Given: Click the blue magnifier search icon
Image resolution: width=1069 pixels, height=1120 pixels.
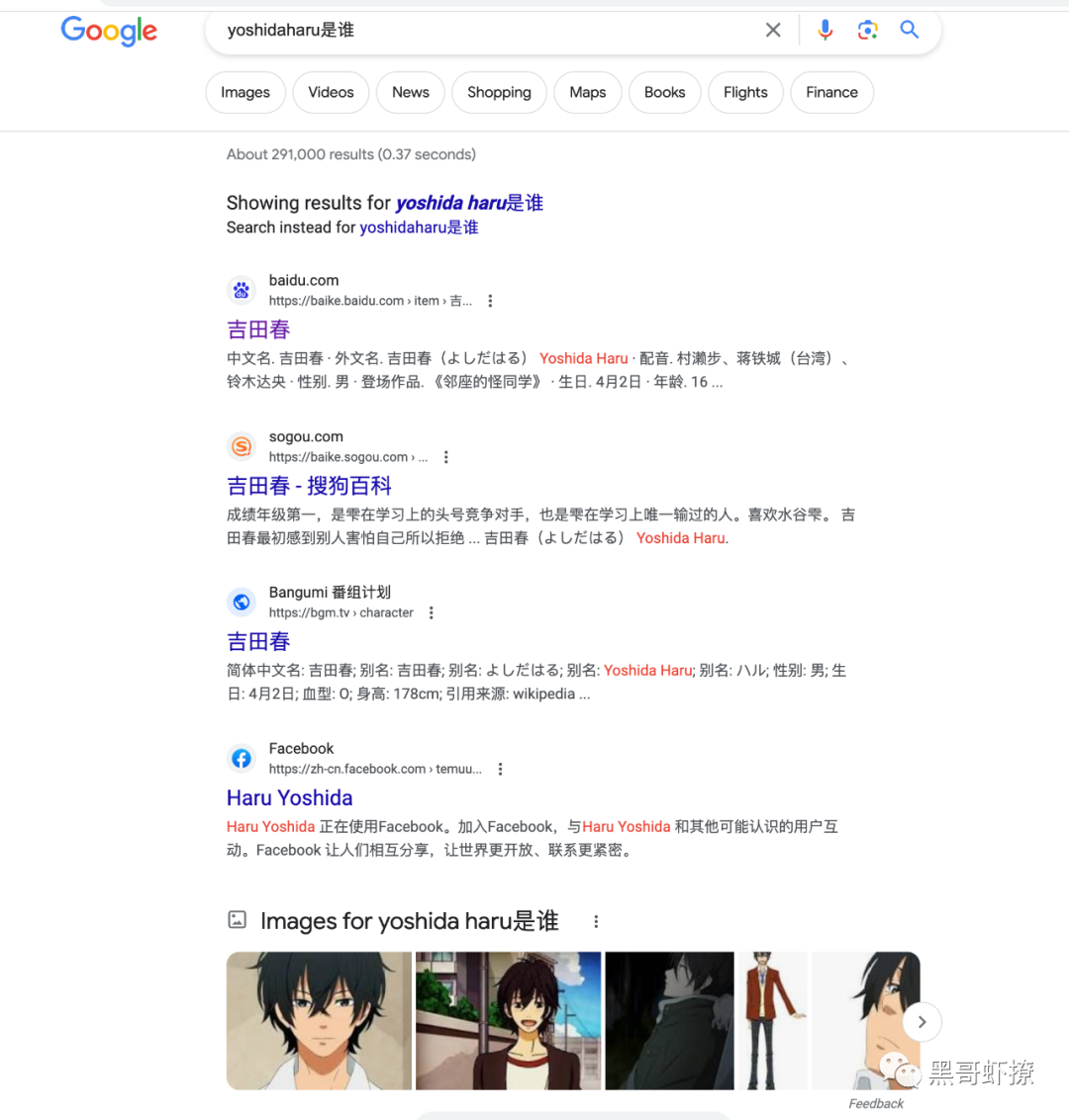Looking at the screenshot, I should tap(909, 30).
